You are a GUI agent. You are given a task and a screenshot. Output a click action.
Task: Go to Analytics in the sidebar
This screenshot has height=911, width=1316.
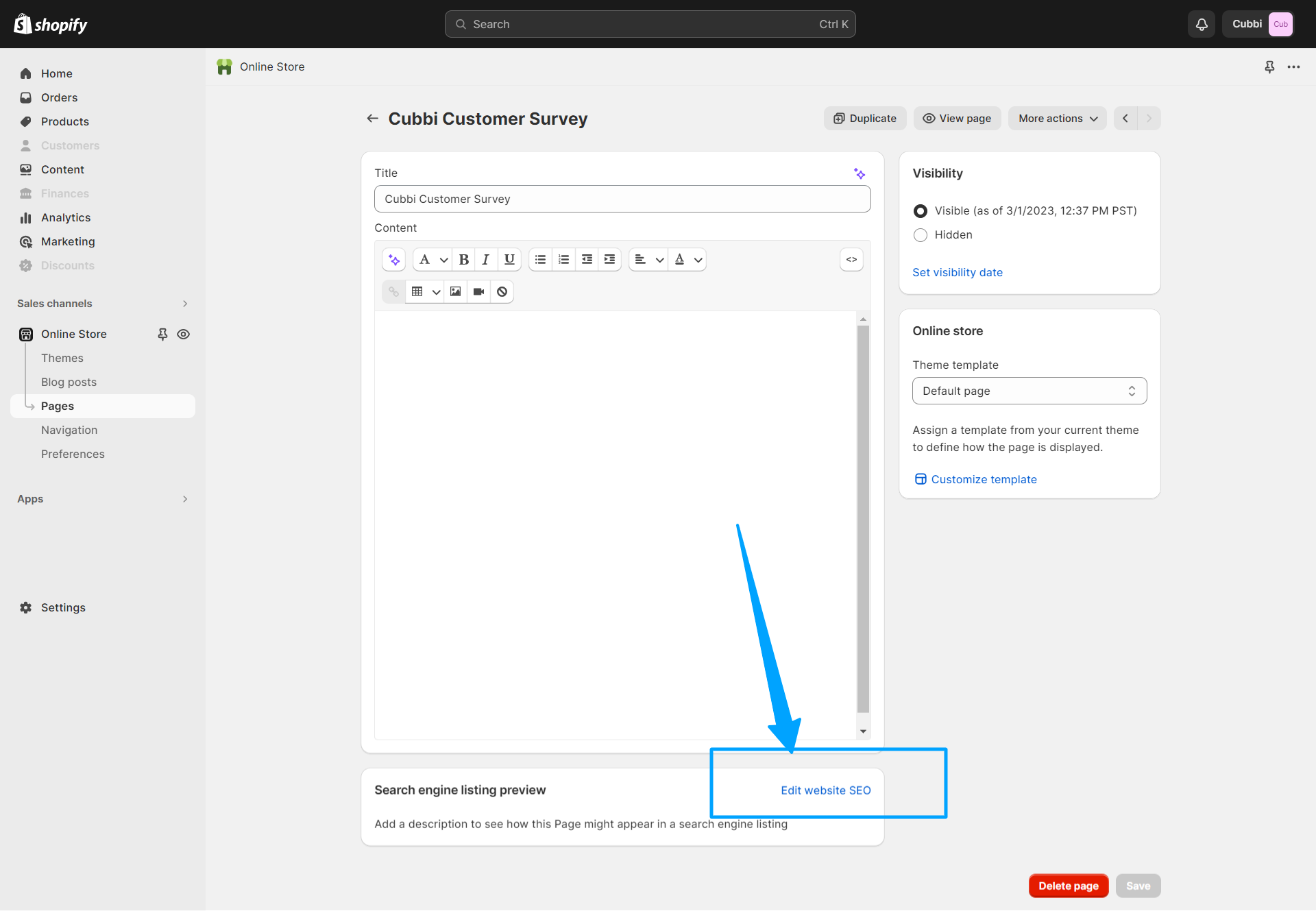pos(66,217)
